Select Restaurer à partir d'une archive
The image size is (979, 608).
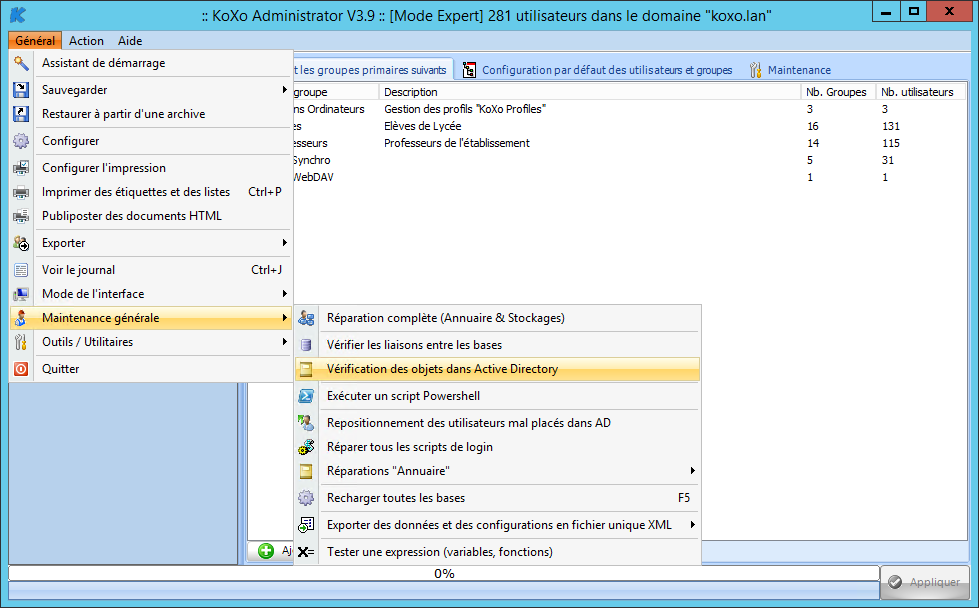[151, 114]
